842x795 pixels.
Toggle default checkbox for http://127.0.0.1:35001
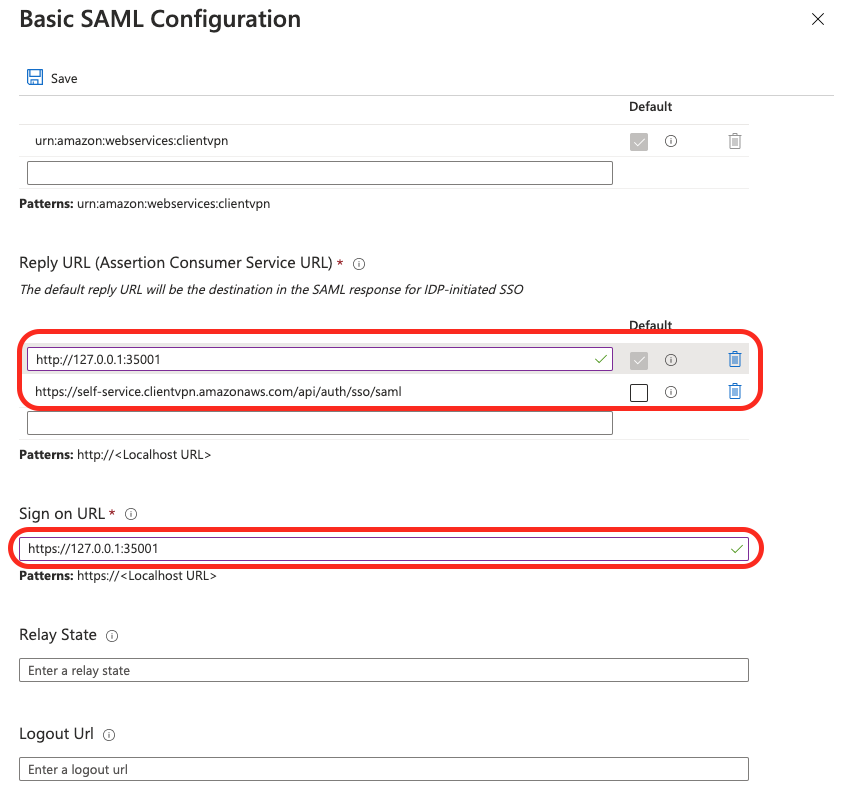pyautogui.click(x=638, y=360)
